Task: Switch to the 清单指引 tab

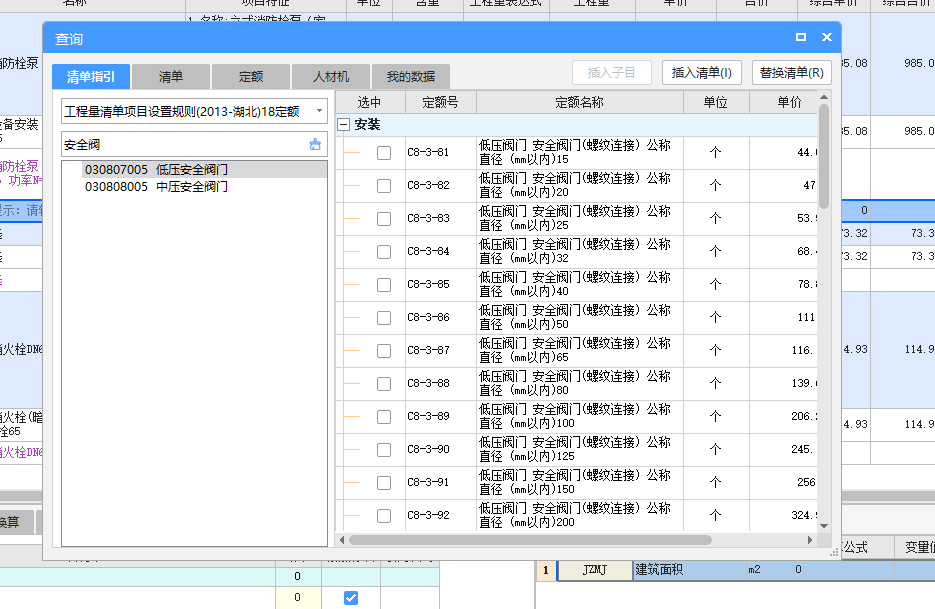Action: [91, 76]
